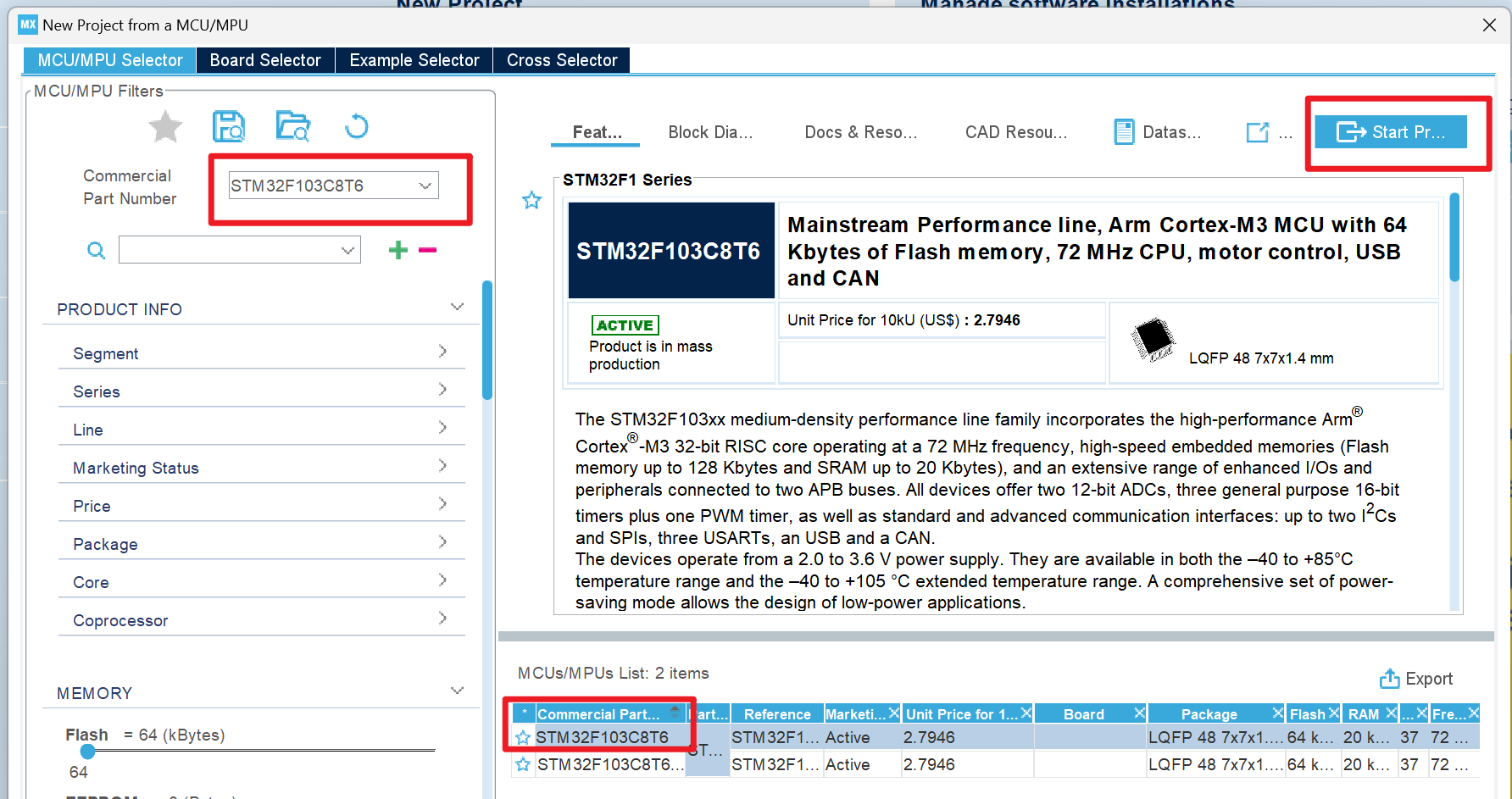Open the Cross Selector tab
The image size is (1512, 799).
click(562, 60)
